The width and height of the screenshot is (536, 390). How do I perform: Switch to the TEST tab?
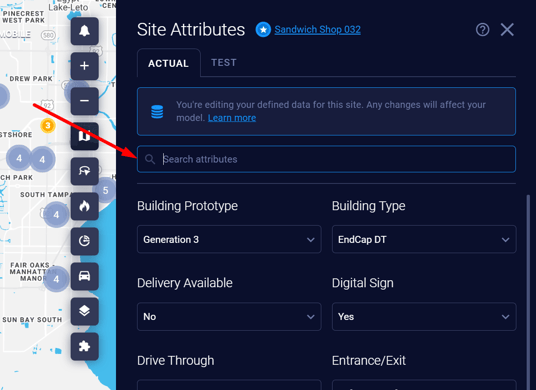click(x=224, y=63)
